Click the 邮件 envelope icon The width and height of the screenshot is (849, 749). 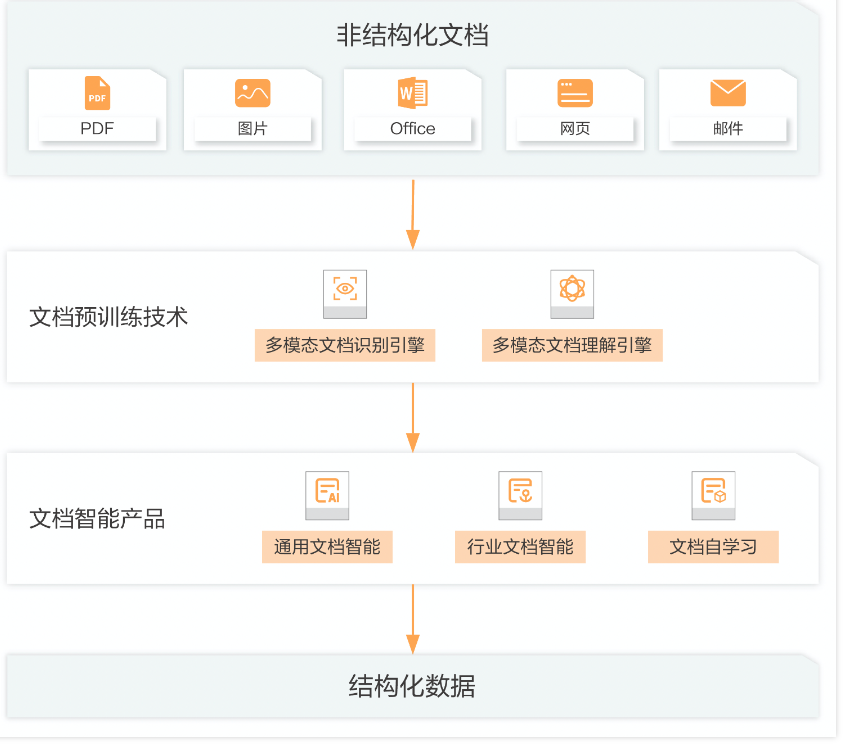point(727,92)
